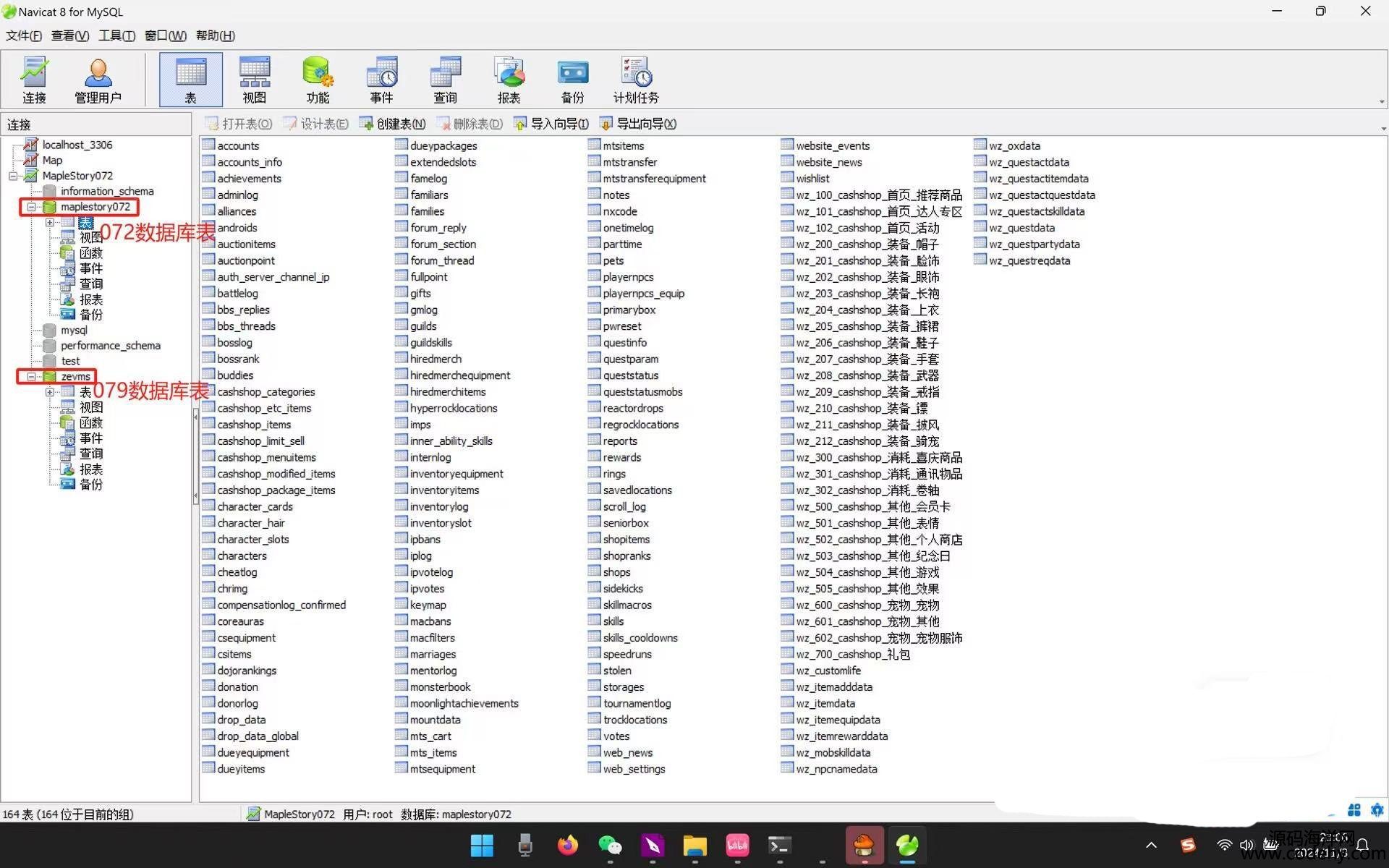Open terminal app from the taskbar
Screen dimensions: 1389x868
pyautogui.click(x=780, y=845)
